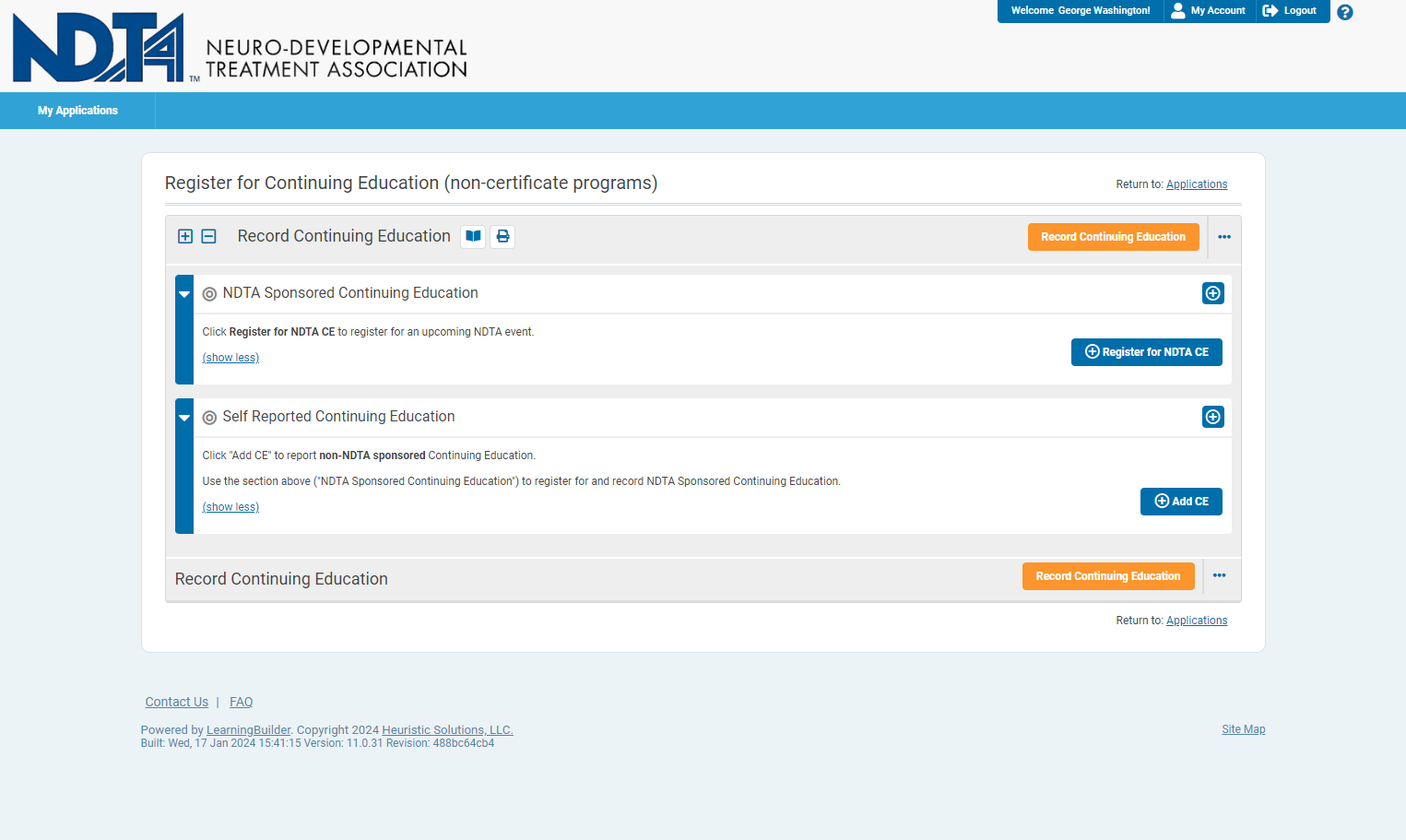
Task: Click bottom Record Continuing Education orange button
Action: (1108, 576)
